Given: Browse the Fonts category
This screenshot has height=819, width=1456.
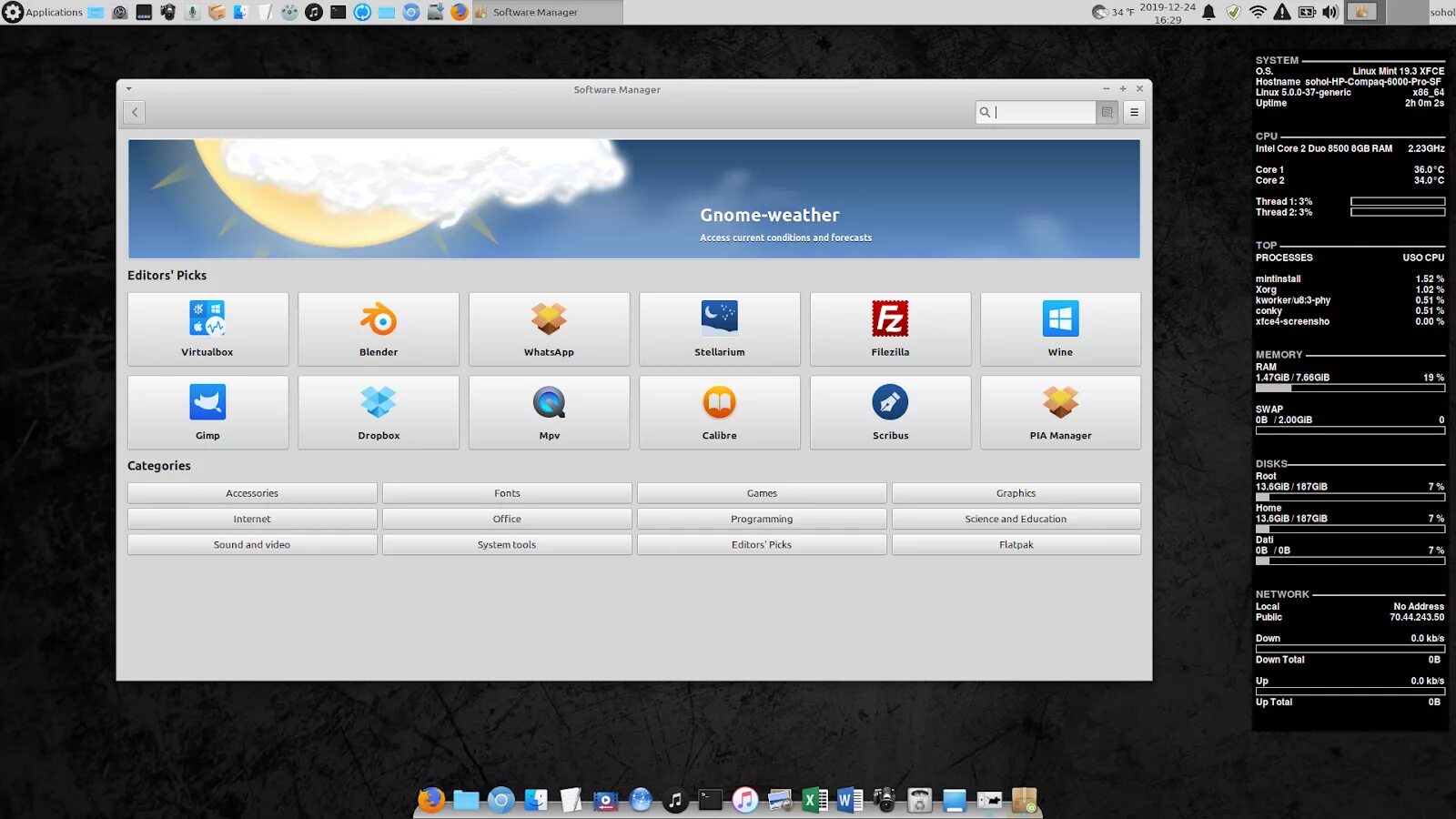Looking at the screenshot, I should point(507,493).
